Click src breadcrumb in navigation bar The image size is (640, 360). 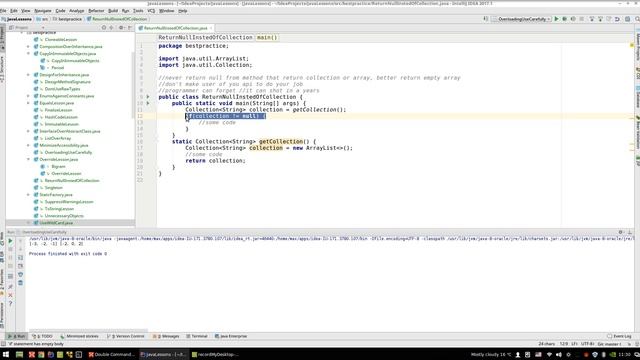pos(42,19)
